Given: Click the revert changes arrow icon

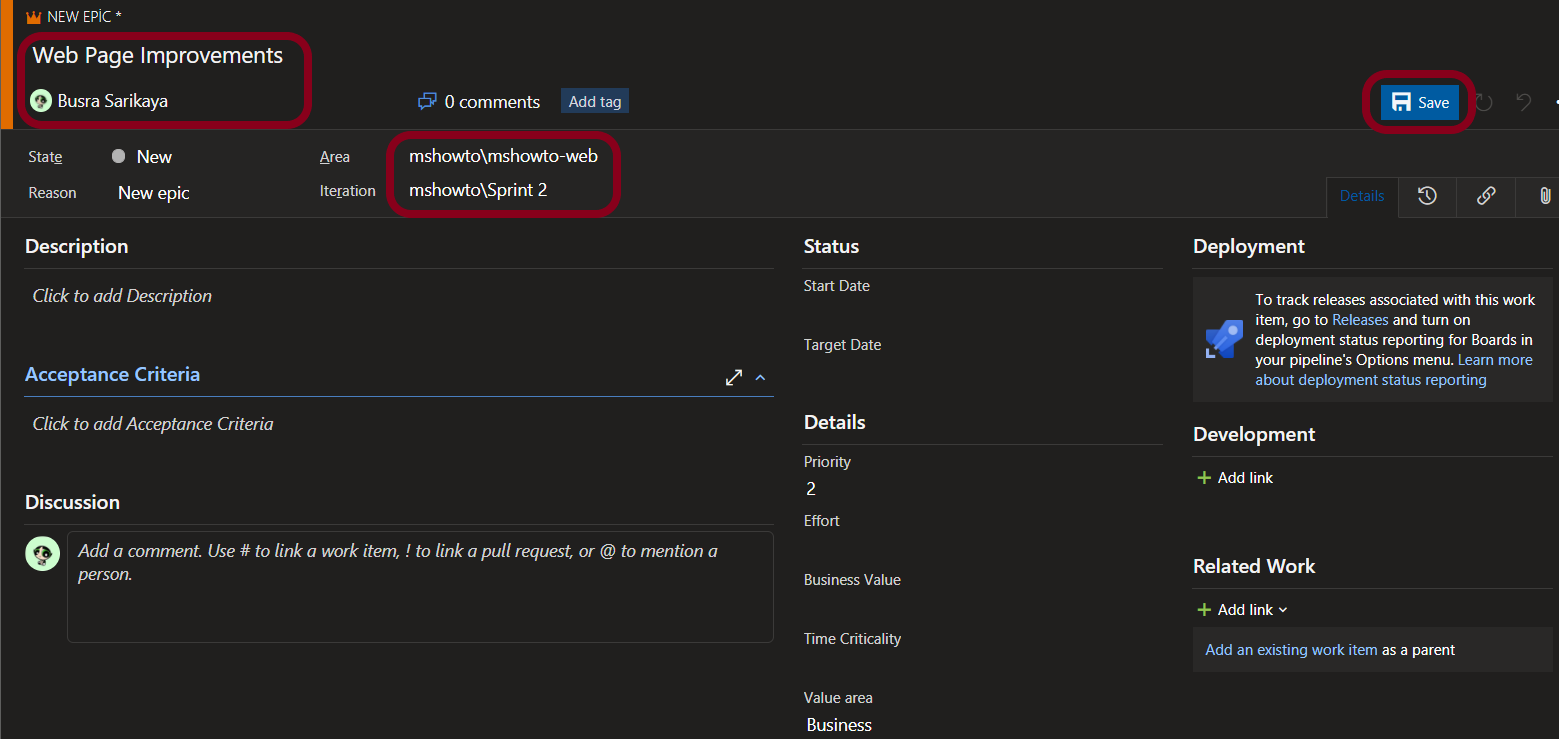Looking at the screenshot, I should click(x=1524, y=102).
